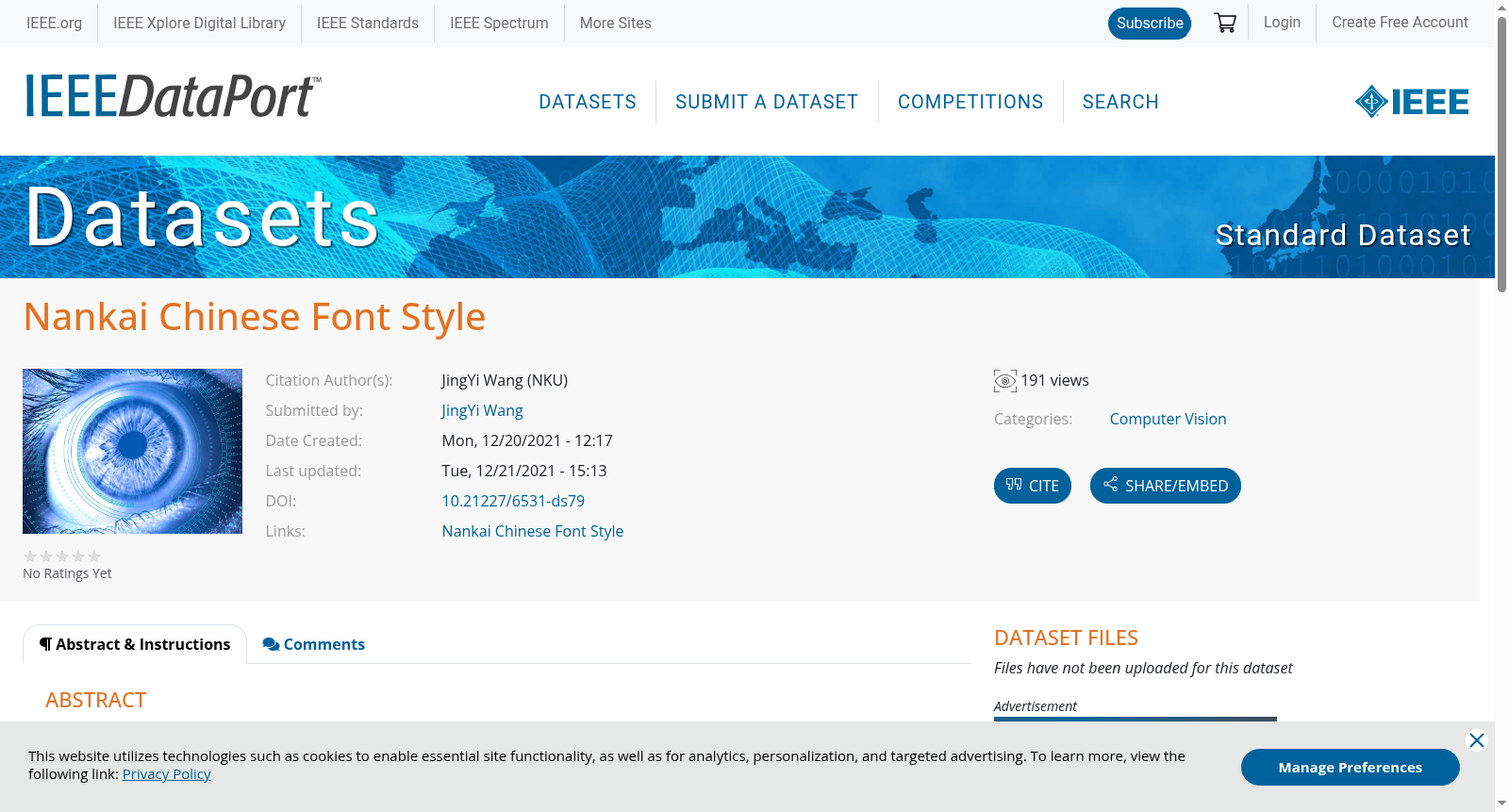Open the Computer Vision category link
The image size is (1509, 812).
1168,419
